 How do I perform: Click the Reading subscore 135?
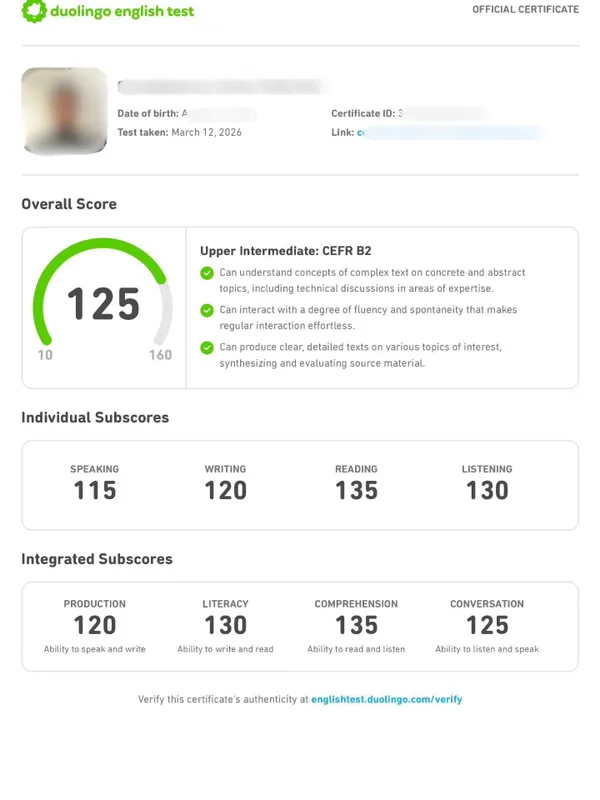pyautogui.click(x=357, y=490)
